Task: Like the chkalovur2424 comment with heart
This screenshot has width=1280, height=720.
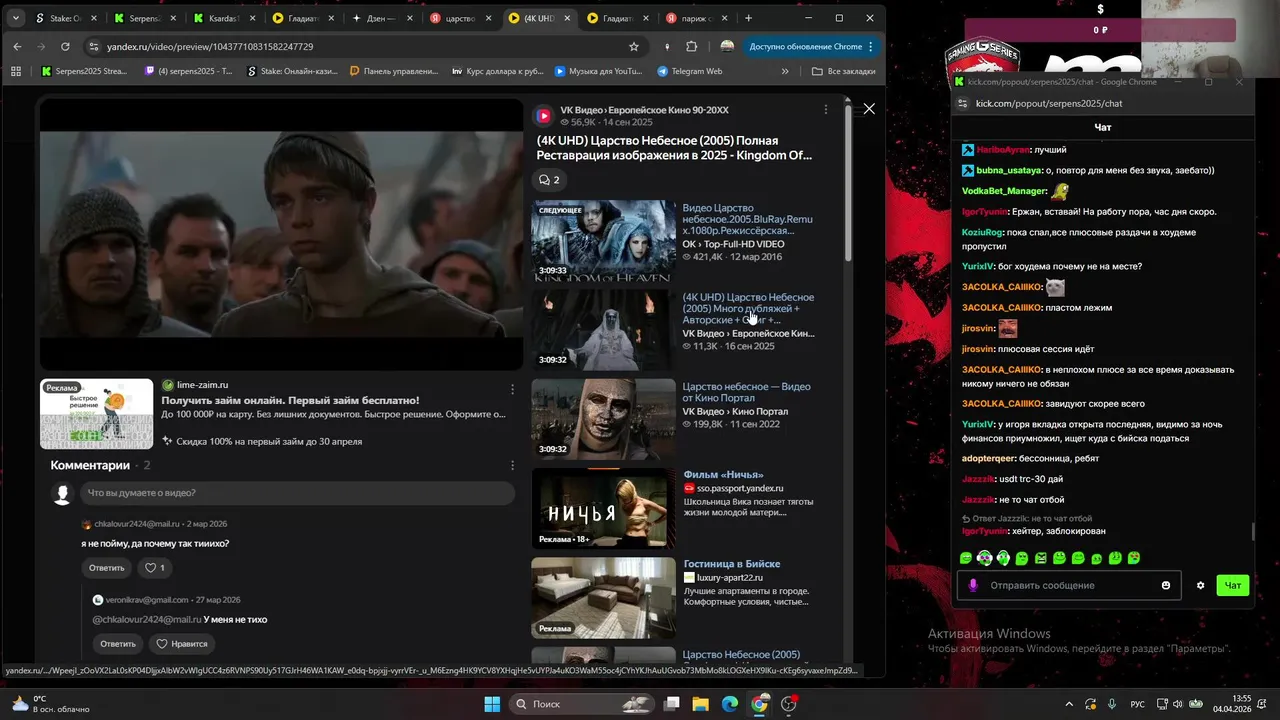Action: pyautogui.click(x=155, y=568)
